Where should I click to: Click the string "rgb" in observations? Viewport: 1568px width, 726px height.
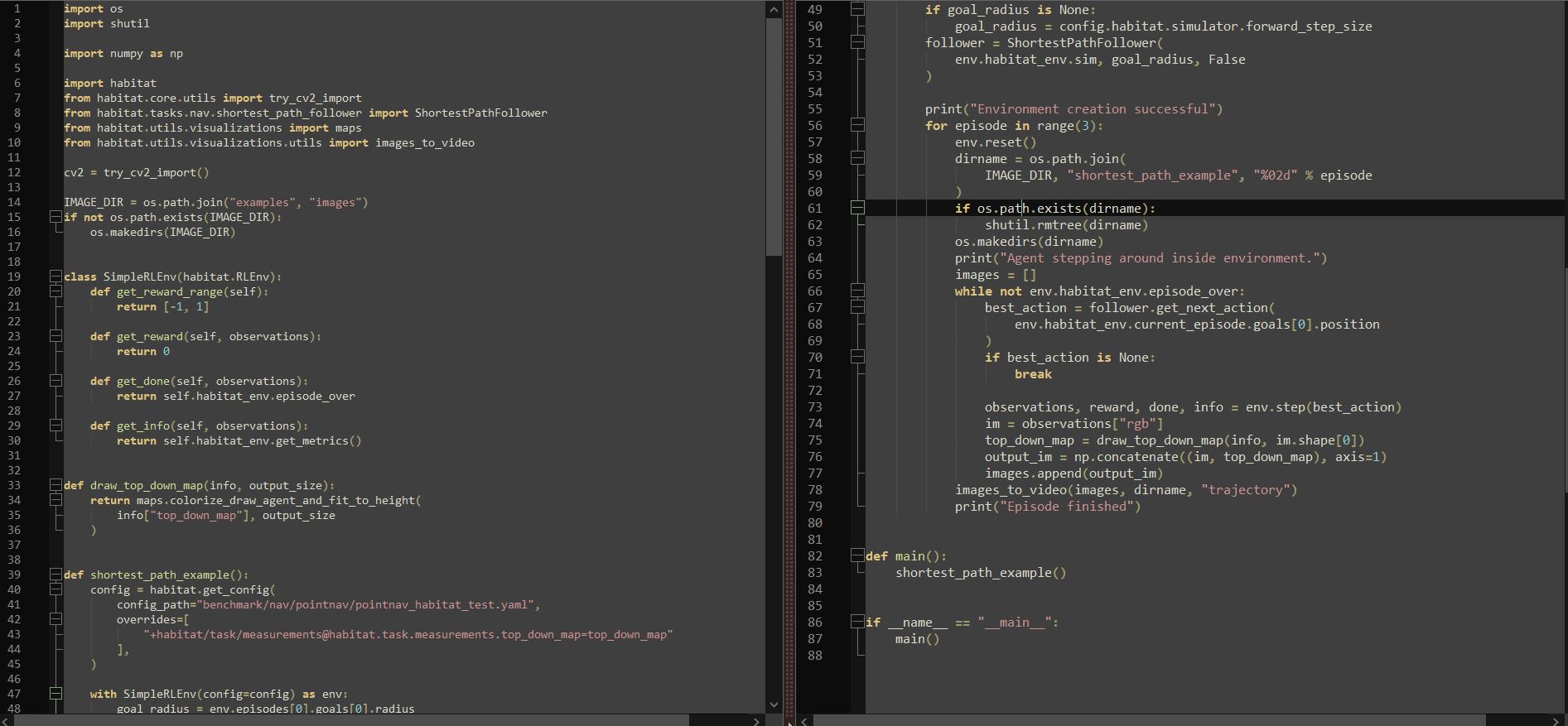click(1137, 423)
